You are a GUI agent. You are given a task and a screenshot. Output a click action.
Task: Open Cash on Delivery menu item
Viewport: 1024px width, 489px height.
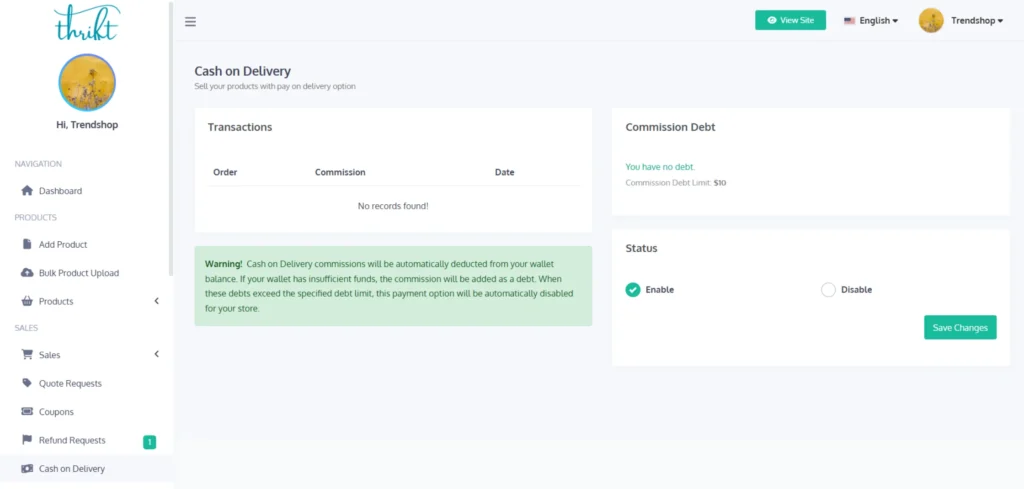click(x=71, y=469)
